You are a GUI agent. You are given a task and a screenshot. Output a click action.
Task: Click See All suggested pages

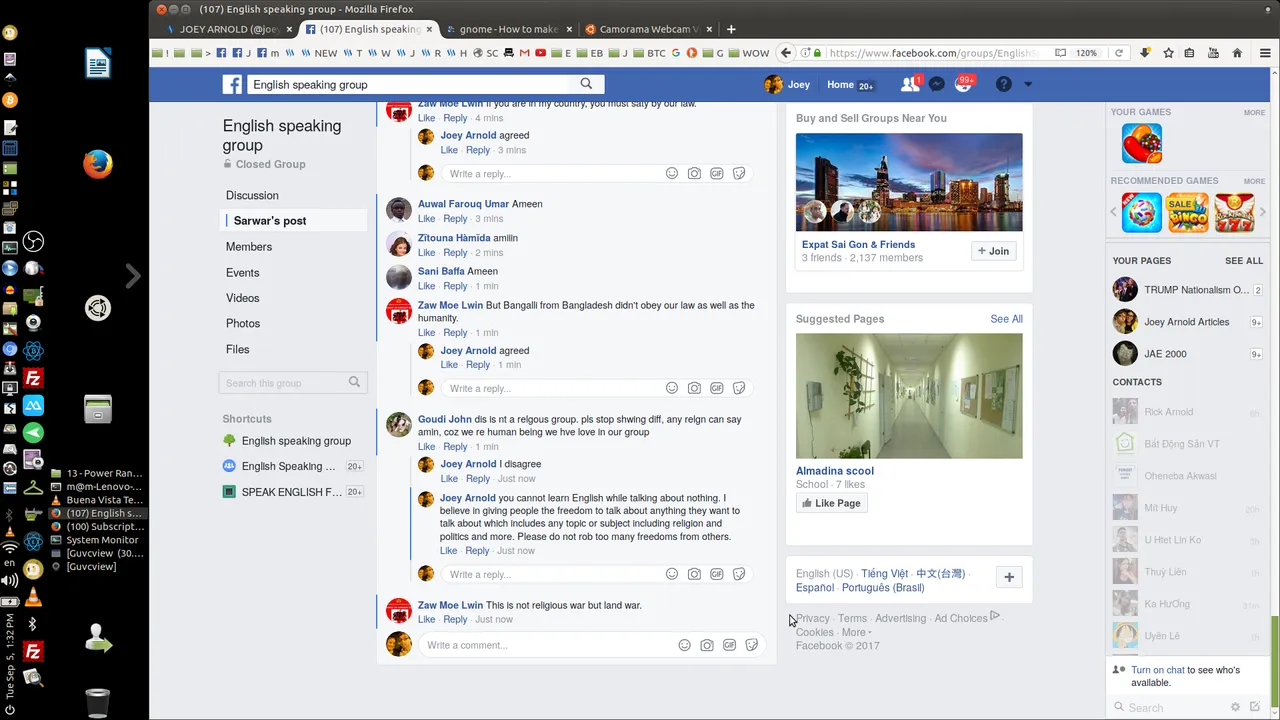pyautogui.click(x=1006, y=319)
